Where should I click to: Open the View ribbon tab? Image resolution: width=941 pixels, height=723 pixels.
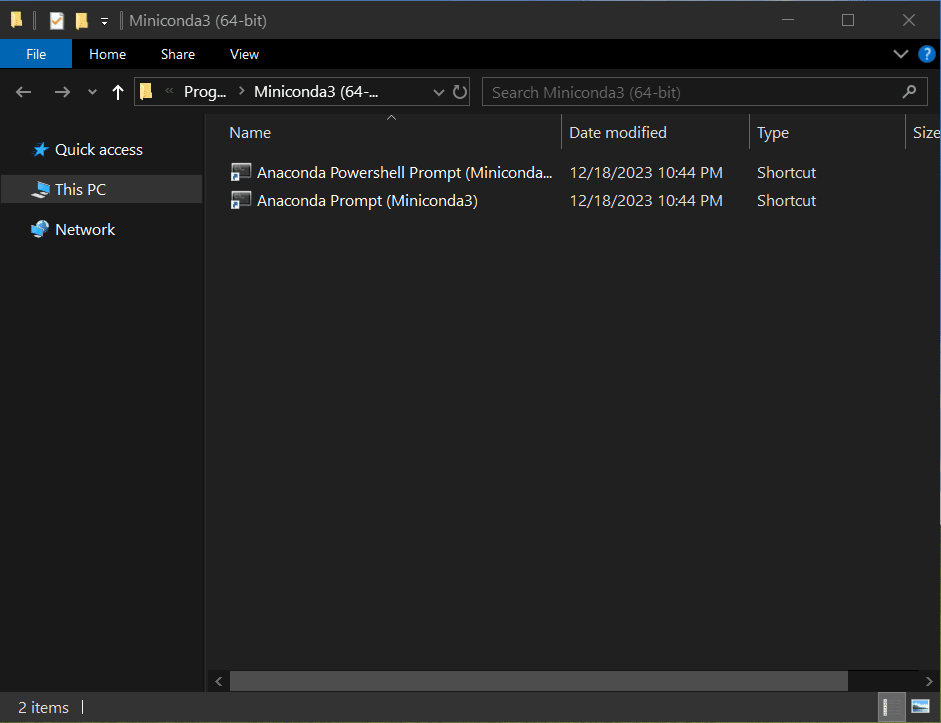244,54
